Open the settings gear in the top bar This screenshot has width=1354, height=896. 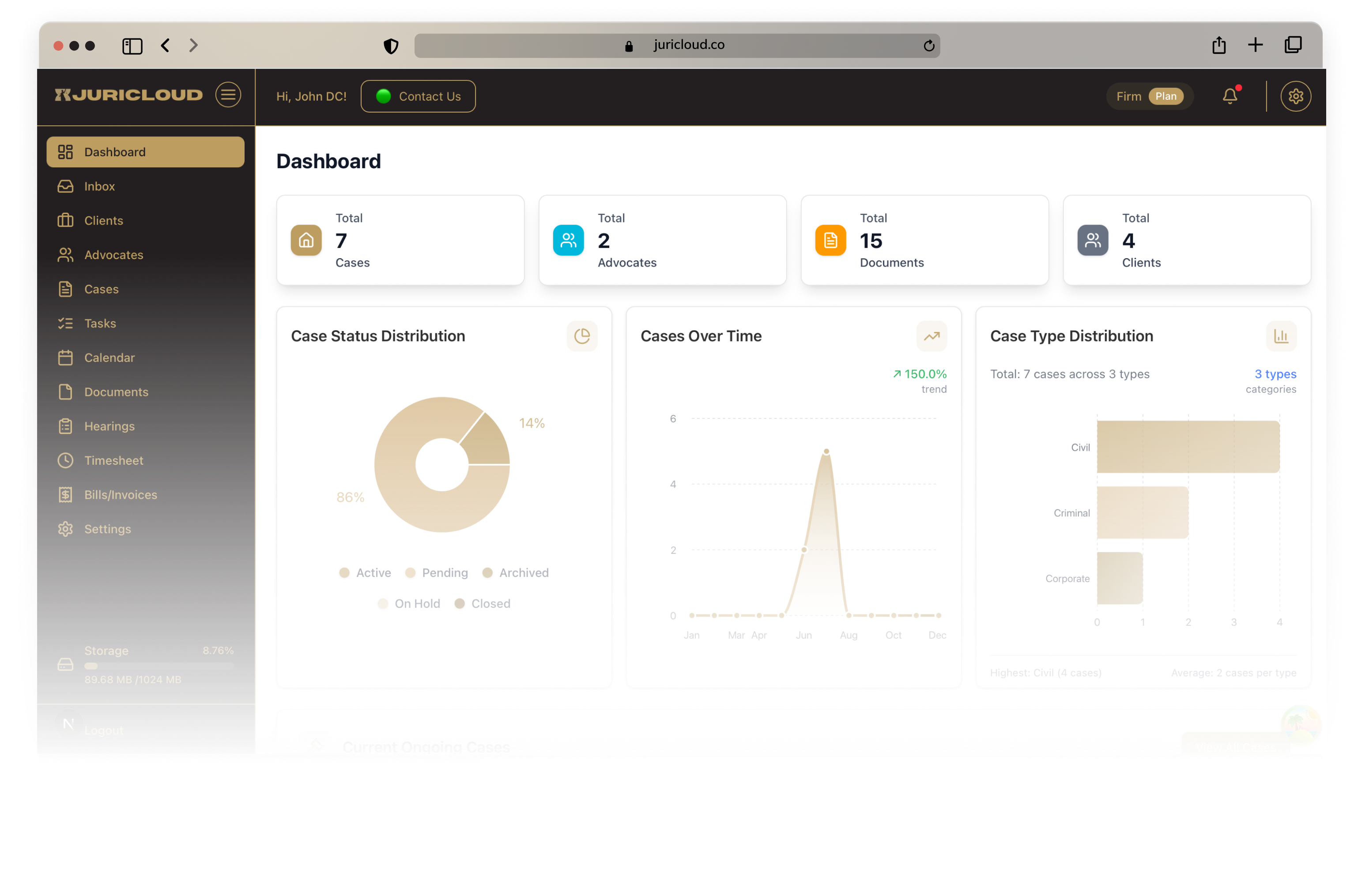[1296, 96]
